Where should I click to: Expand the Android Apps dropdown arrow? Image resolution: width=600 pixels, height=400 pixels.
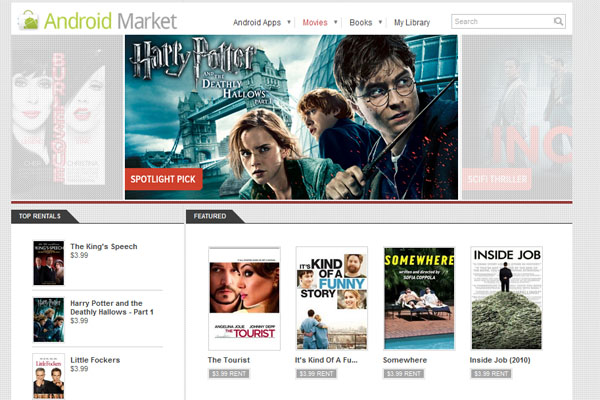(289, 21)
